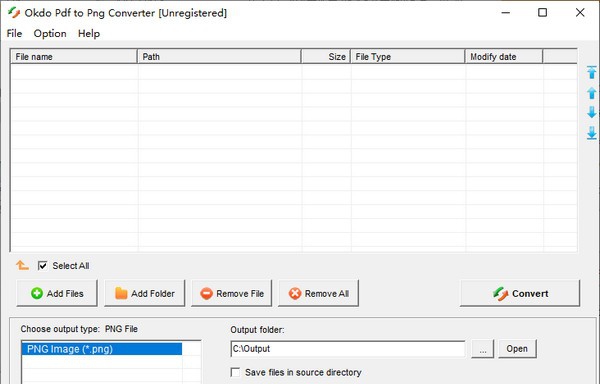Viewport: 600px width, 384px height.
Task: Move selected file to bottom of list
Action: (592, 133)
